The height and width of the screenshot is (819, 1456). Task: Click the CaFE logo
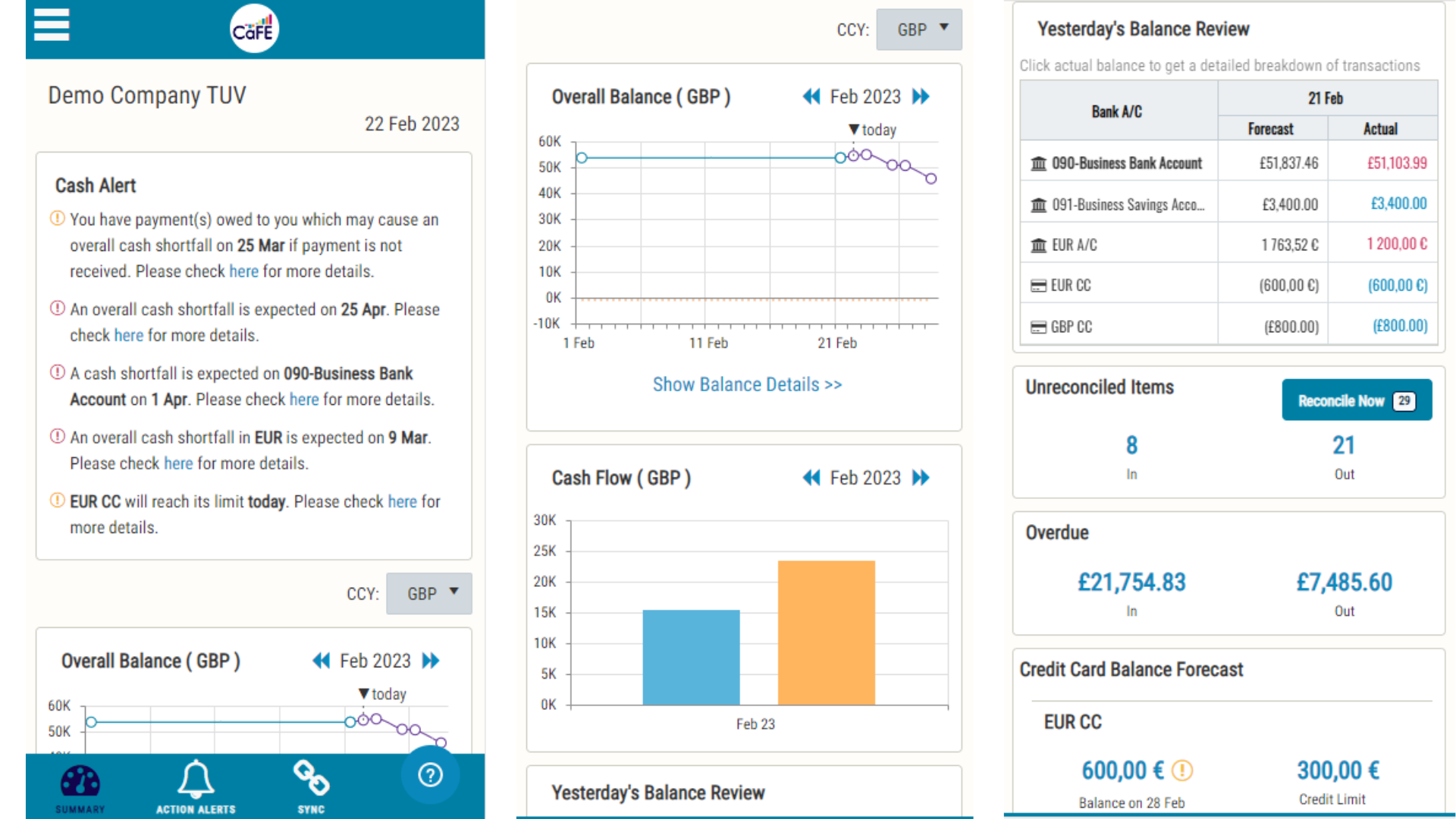254,29
